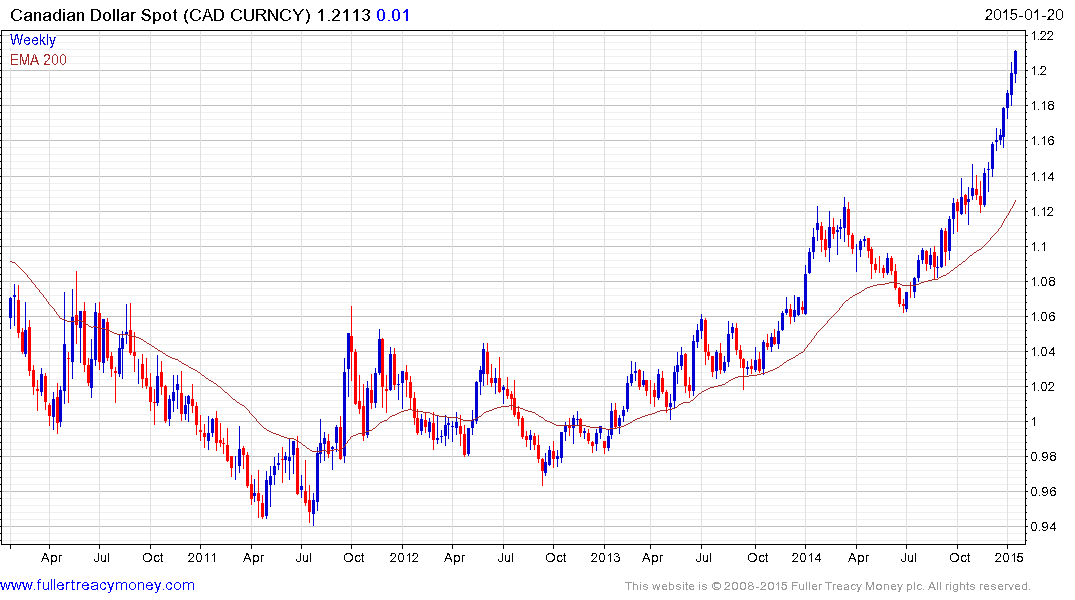Click the 2013 label on time axis
Image resolution: width=1075 pixels, height=600 pixels.
point(605,557)
